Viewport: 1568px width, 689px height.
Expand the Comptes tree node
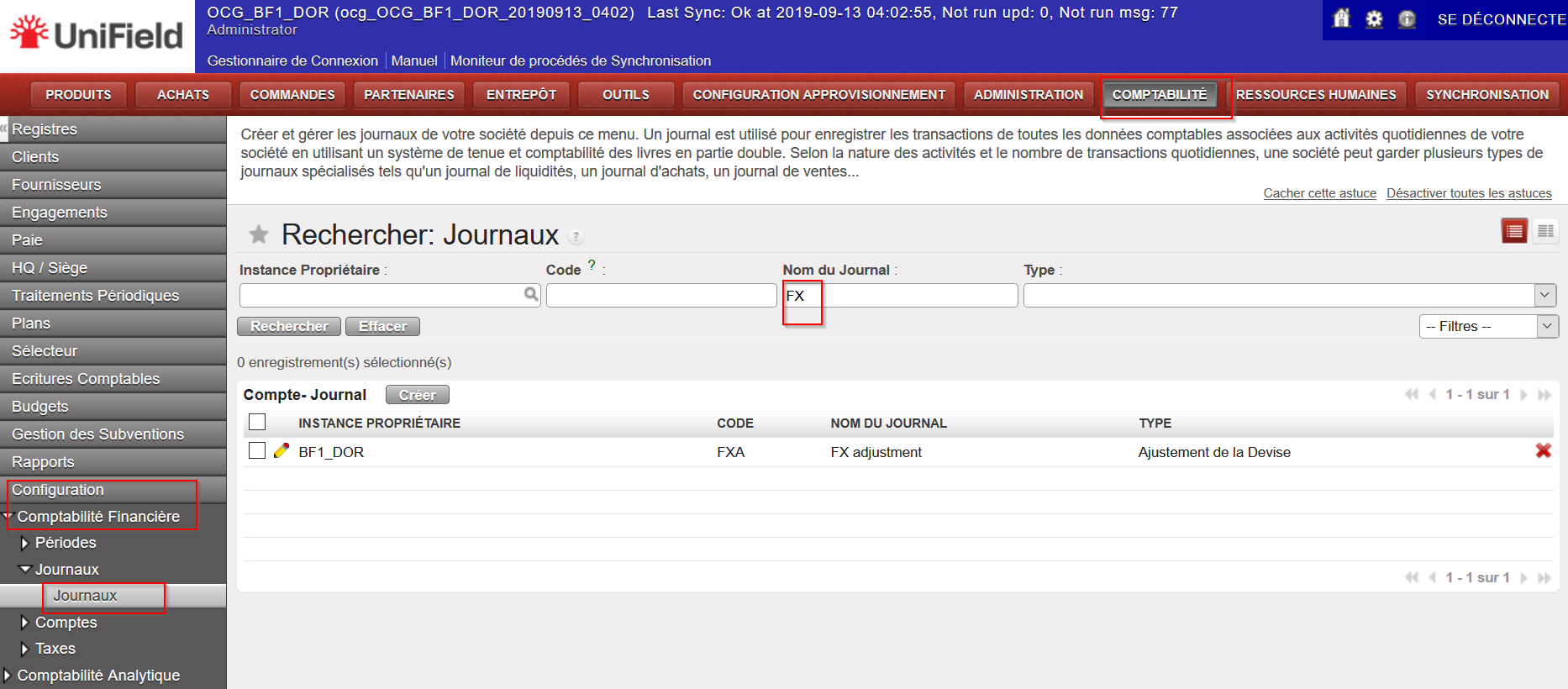click(24, 623)
